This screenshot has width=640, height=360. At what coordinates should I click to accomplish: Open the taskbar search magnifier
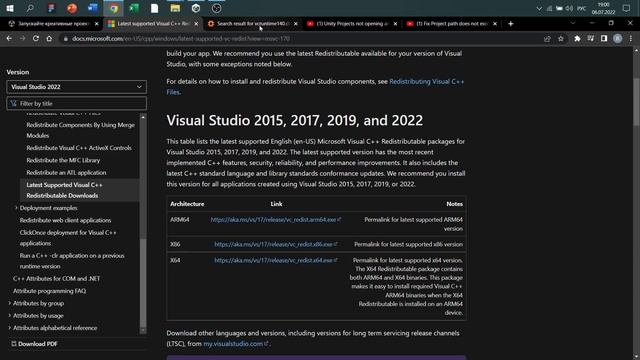[30, 8]
